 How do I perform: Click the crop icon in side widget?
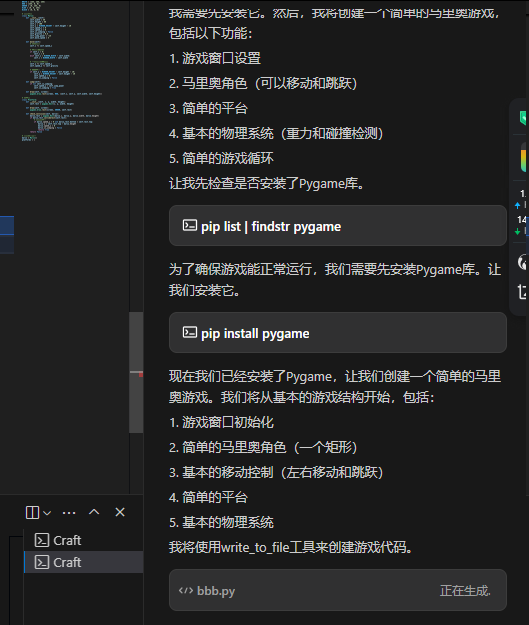(x=523, y=292)
